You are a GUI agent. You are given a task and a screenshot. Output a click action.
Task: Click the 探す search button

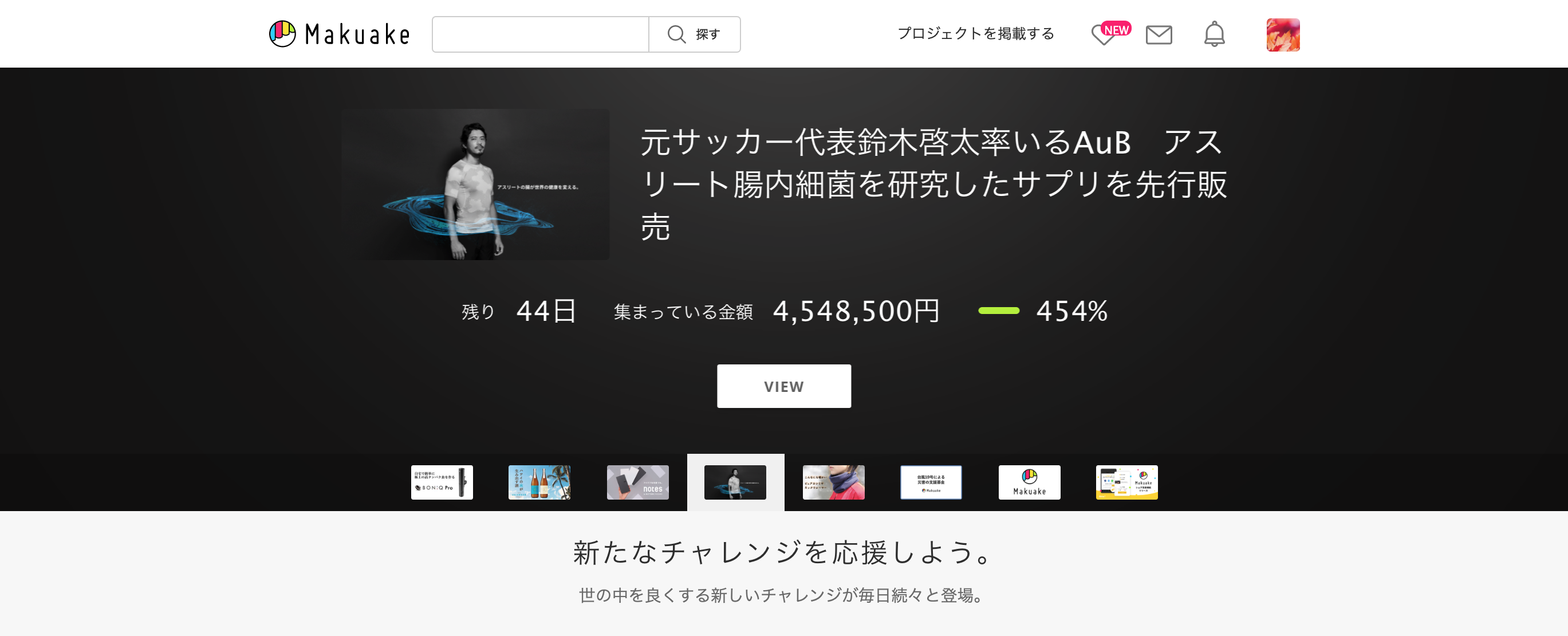[x=695, y=34]
